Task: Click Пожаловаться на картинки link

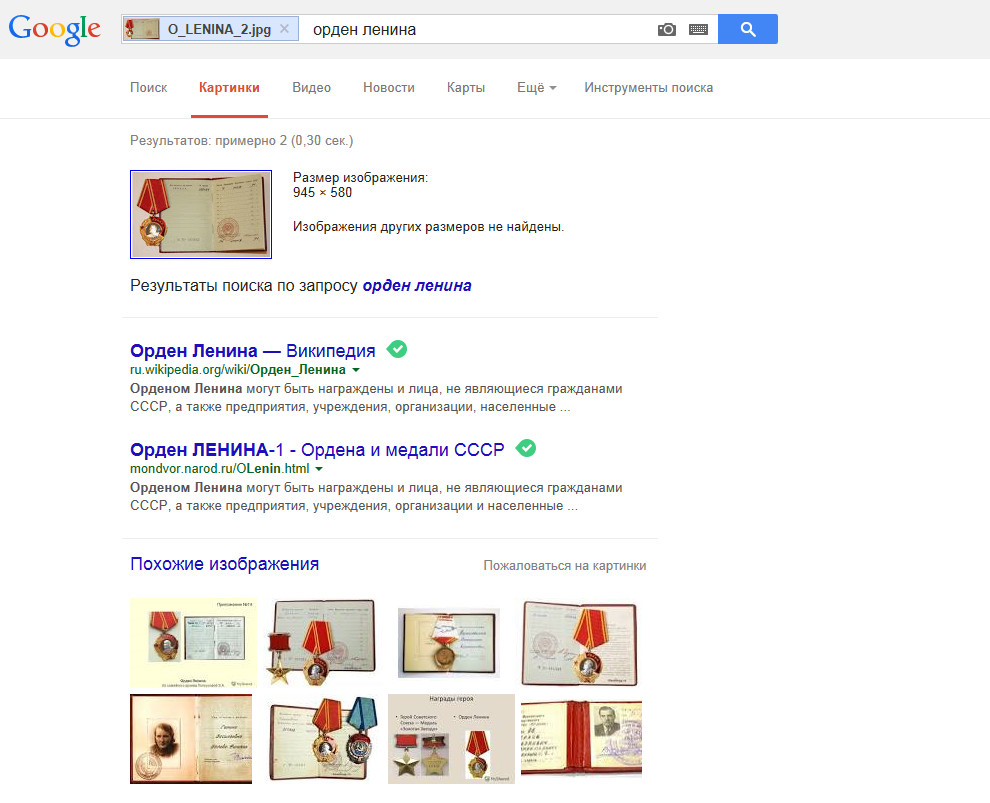Action: 564,566
